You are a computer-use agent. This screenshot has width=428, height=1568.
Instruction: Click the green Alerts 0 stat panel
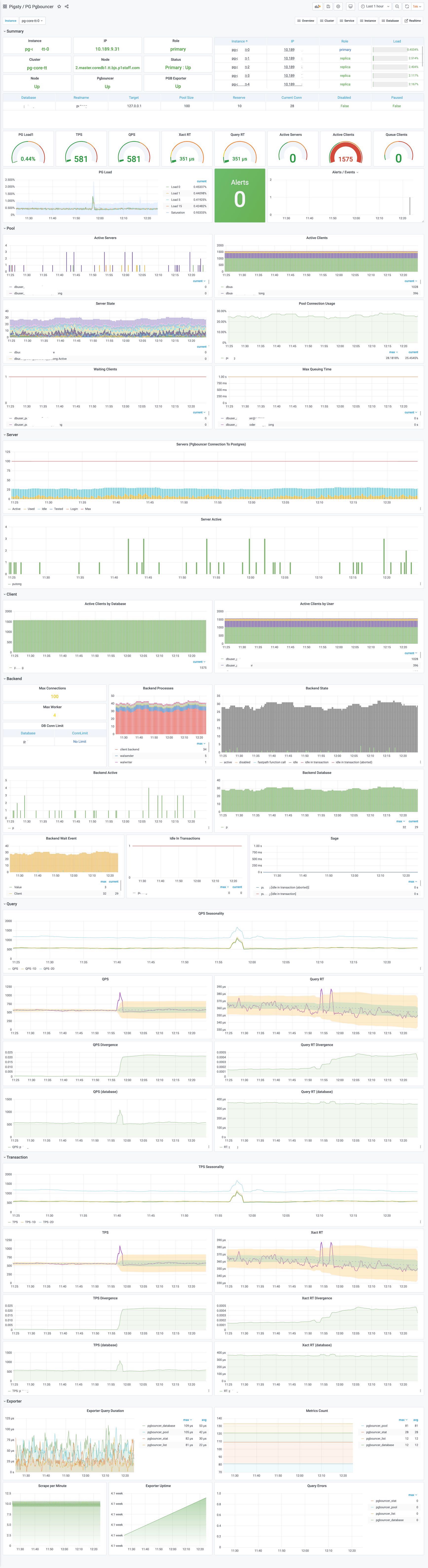tap(240, 195)
